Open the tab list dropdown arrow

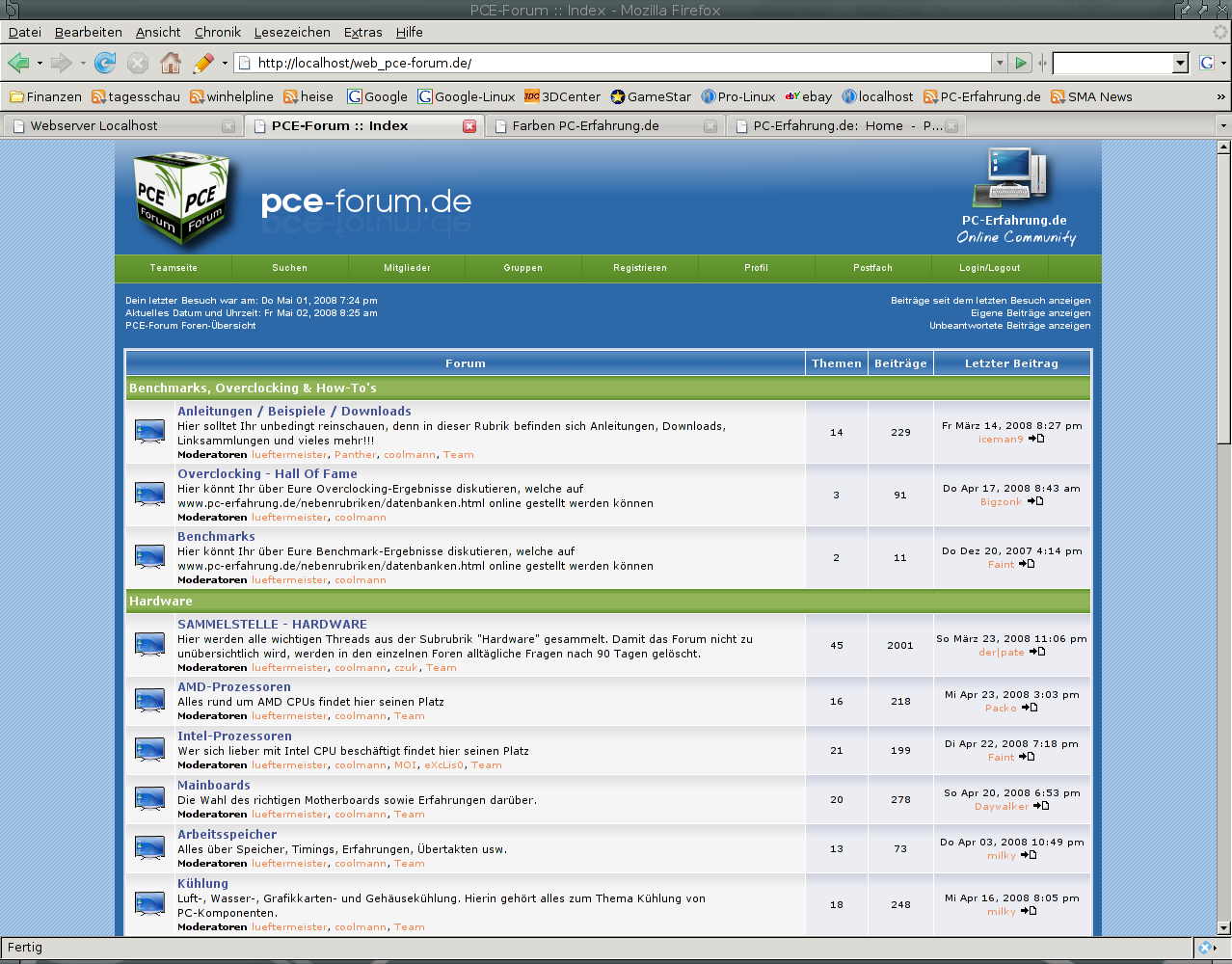(x=1223, y=126)
